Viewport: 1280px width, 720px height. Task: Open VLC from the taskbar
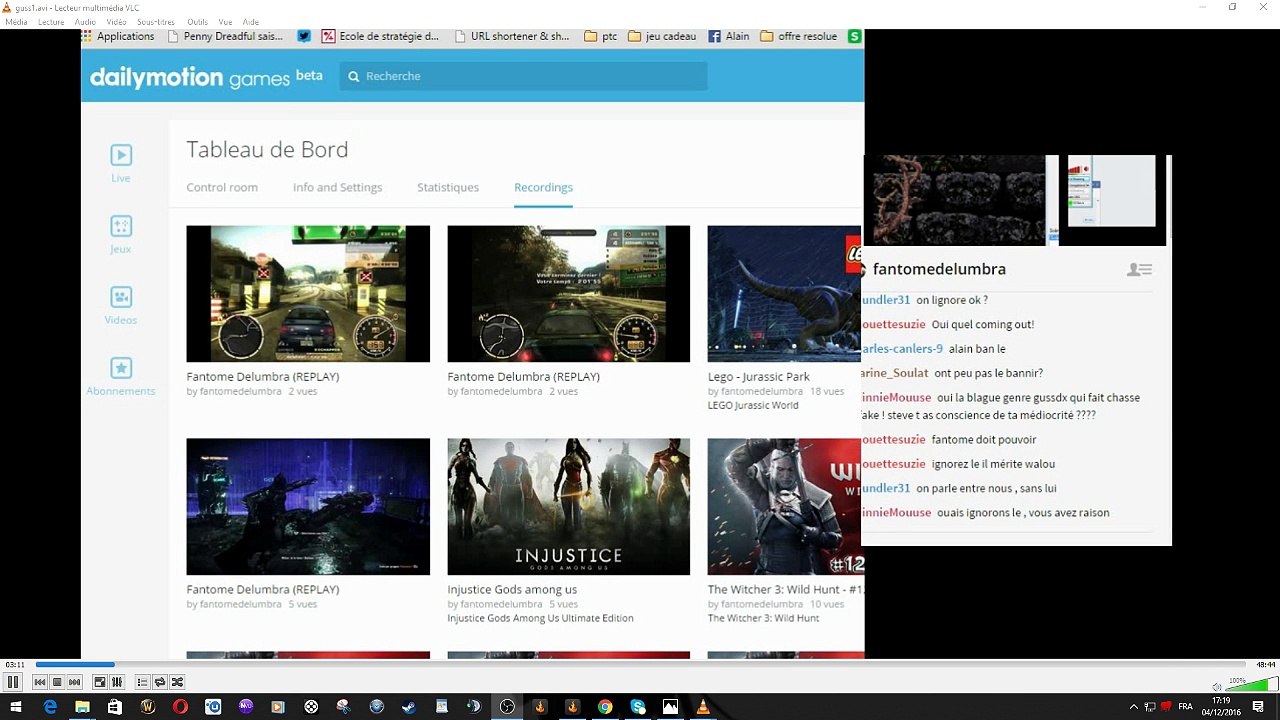click(703, 707)
